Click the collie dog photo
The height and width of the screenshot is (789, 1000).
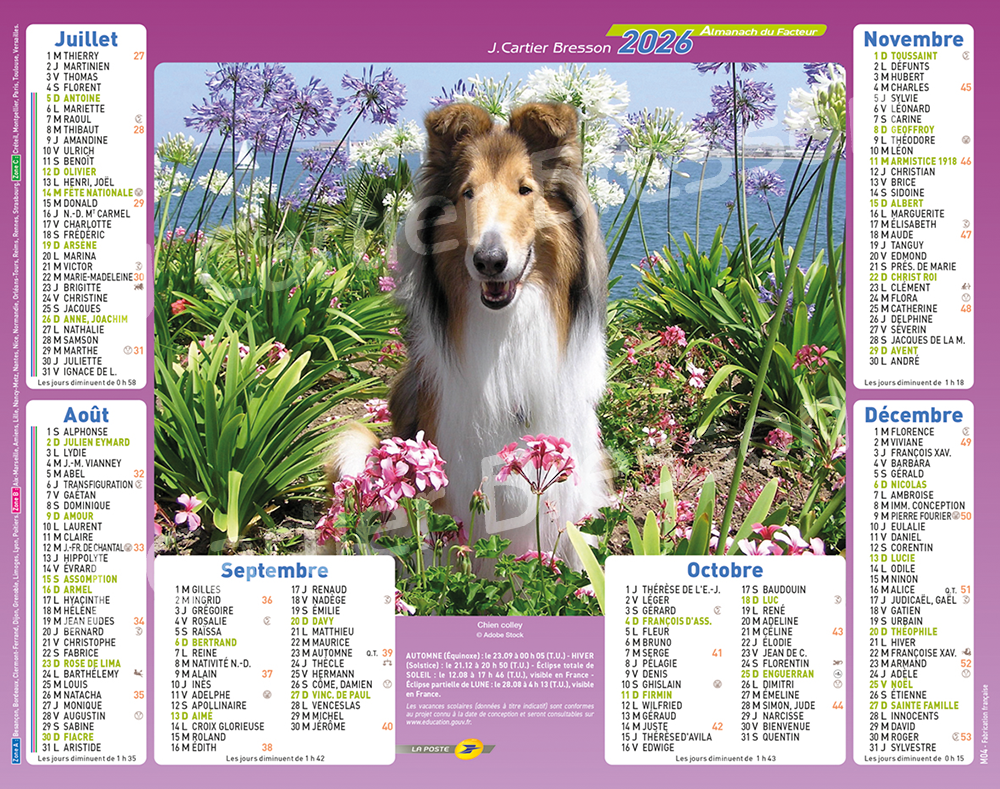(x=500, y=300)
